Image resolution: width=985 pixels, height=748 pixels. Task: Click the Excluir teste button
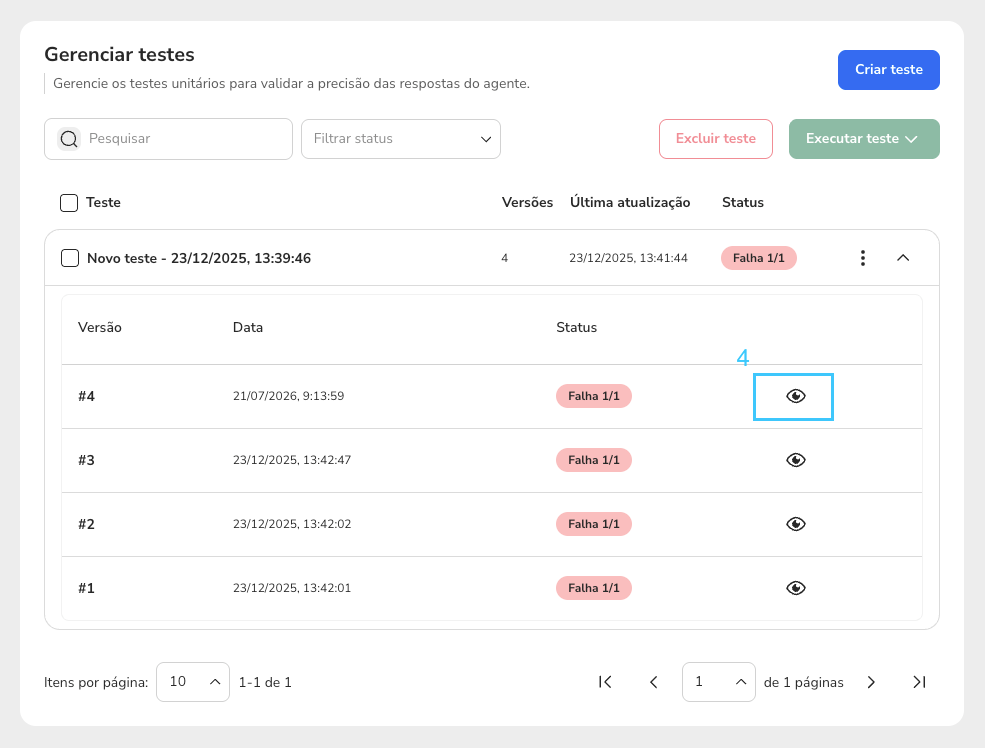[716, 139]
